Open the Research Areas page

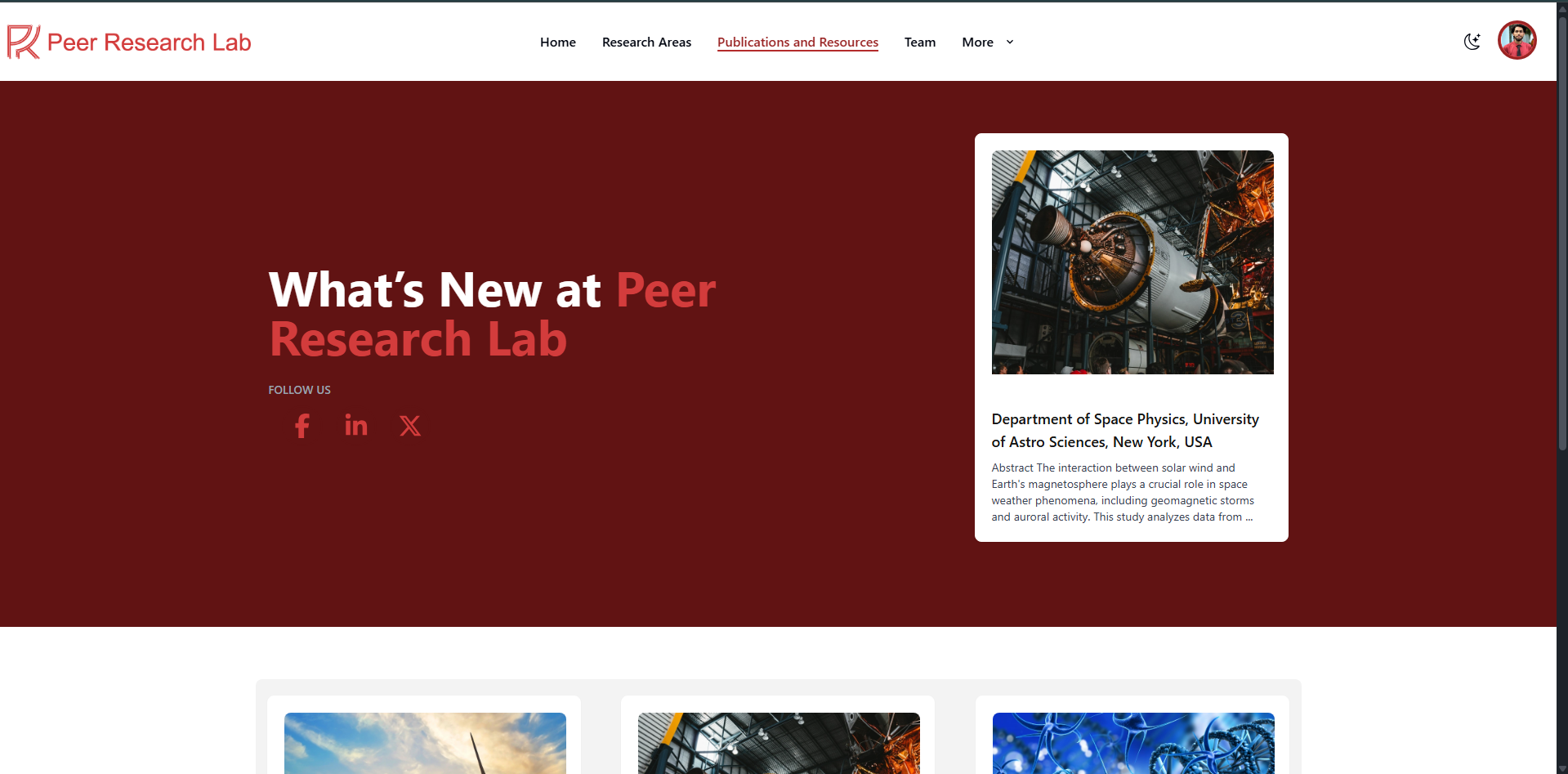point(646,43)
